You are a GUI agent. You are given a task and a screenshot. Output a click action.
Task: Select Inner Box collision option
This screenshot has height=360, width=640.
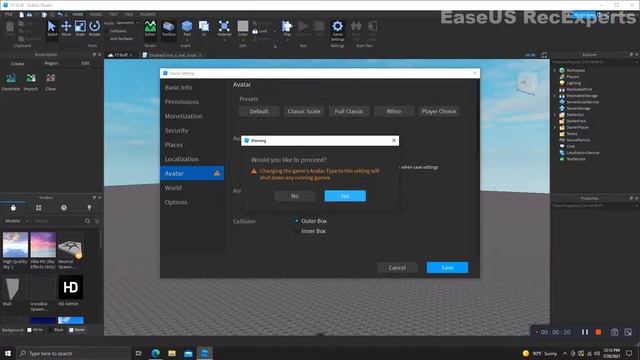[296, 231]
